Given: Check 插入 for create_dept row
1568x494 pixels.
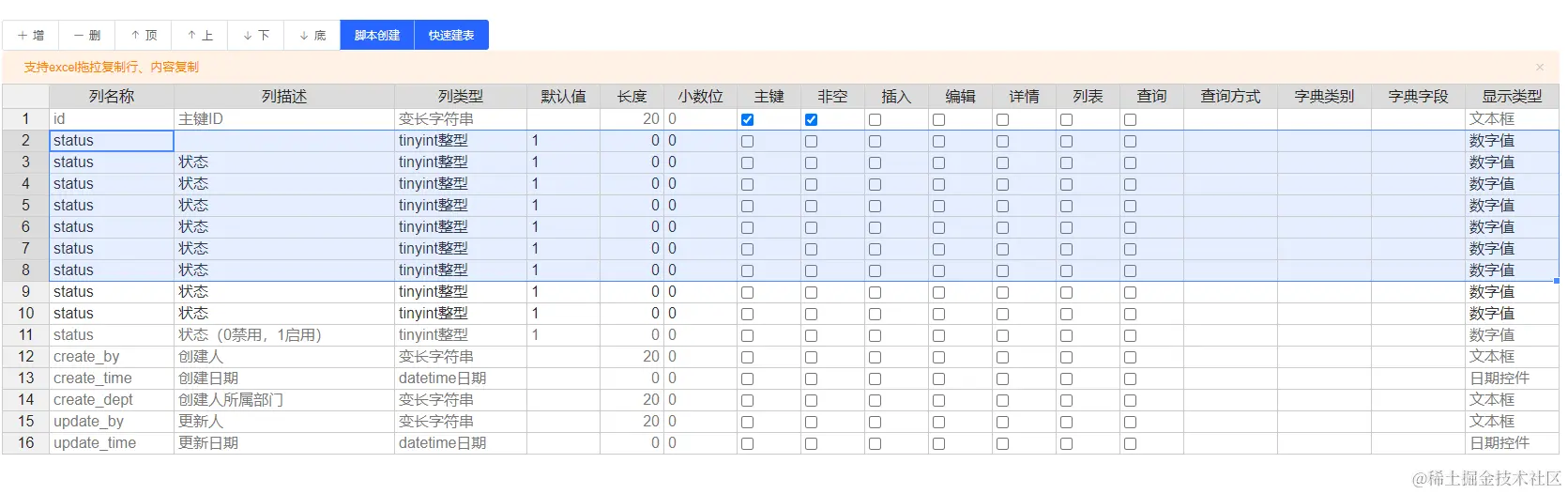Looking at the screenshot, I should click(x=875, y=400).
